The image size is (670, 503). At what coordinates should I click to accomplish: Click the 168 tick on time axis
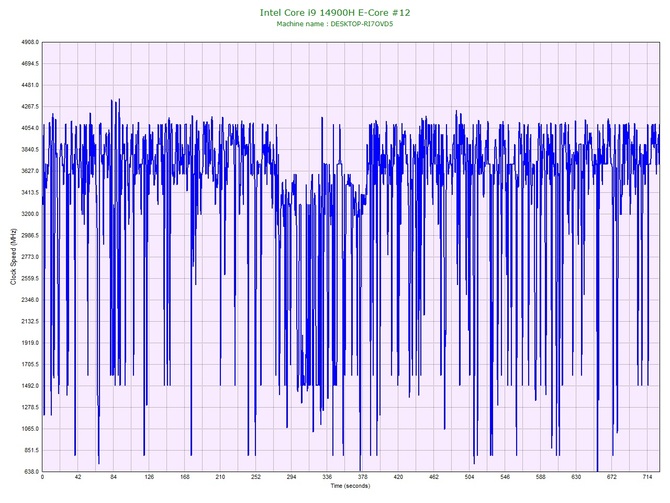click(185, 477)
